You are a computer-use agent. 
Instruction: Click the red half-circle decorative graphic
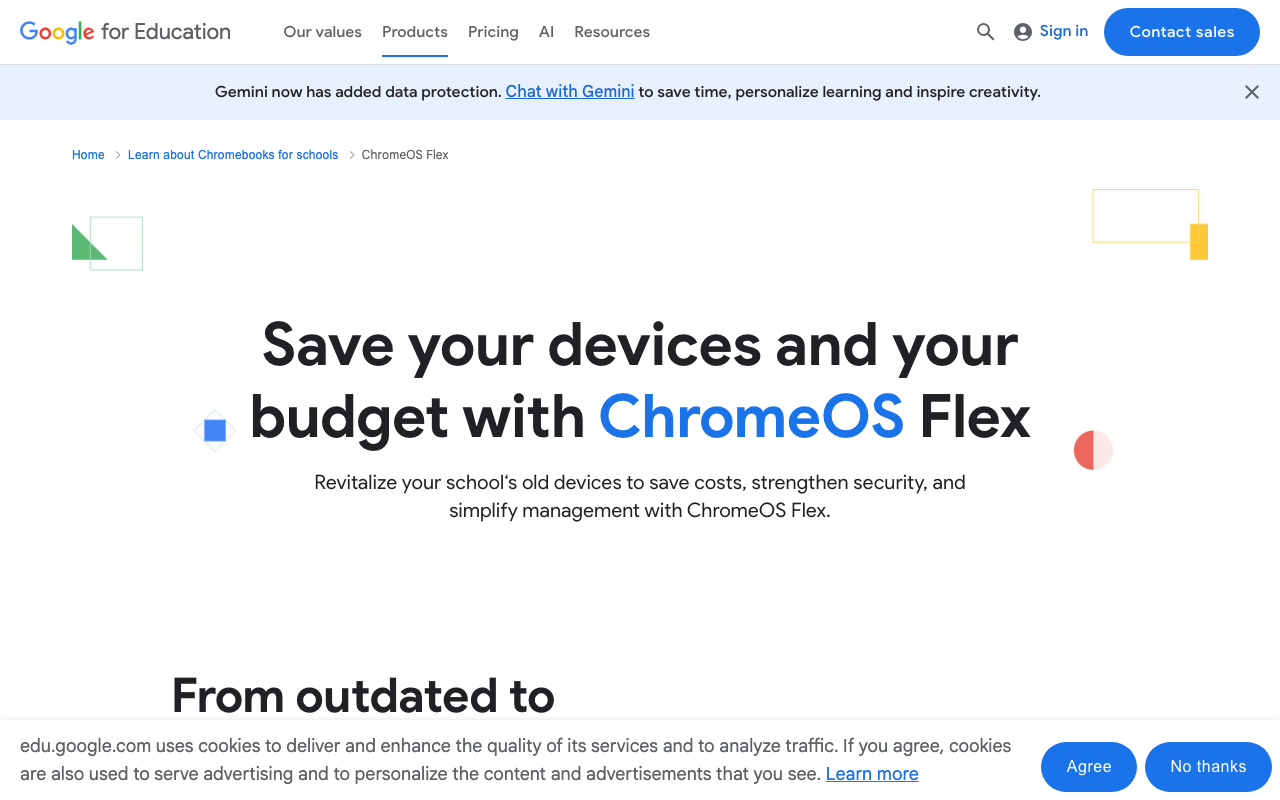point(1093,450)
